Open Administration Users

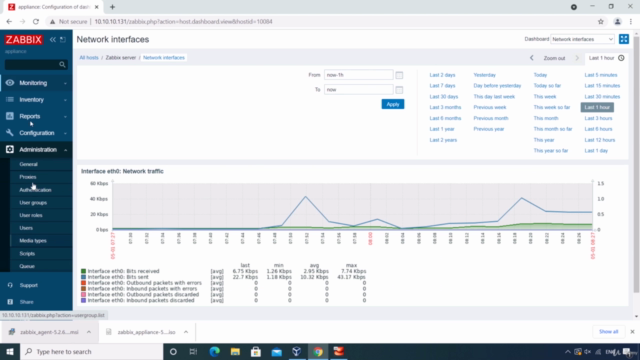26,228
